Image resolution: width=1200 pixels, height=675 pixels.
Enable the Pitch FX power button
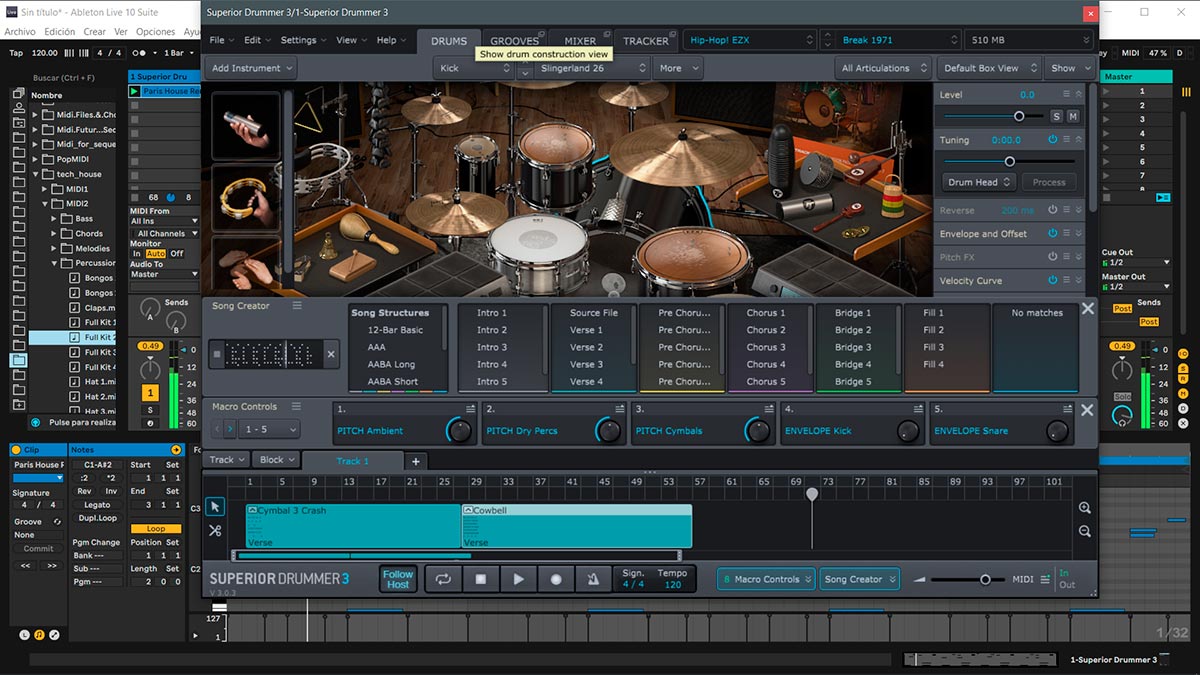1052,257
